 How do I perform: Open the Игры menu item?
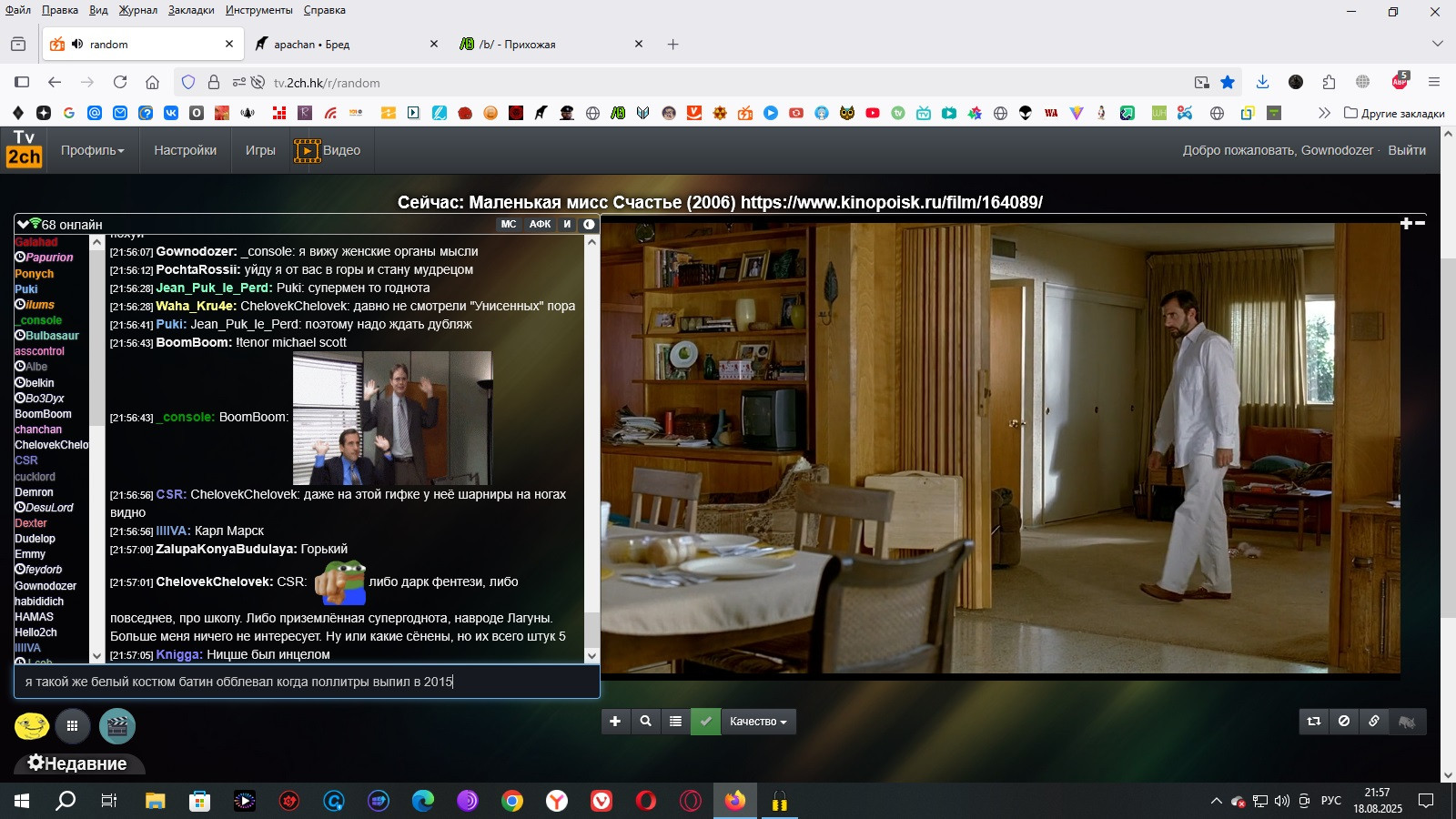tap(260, 150)
